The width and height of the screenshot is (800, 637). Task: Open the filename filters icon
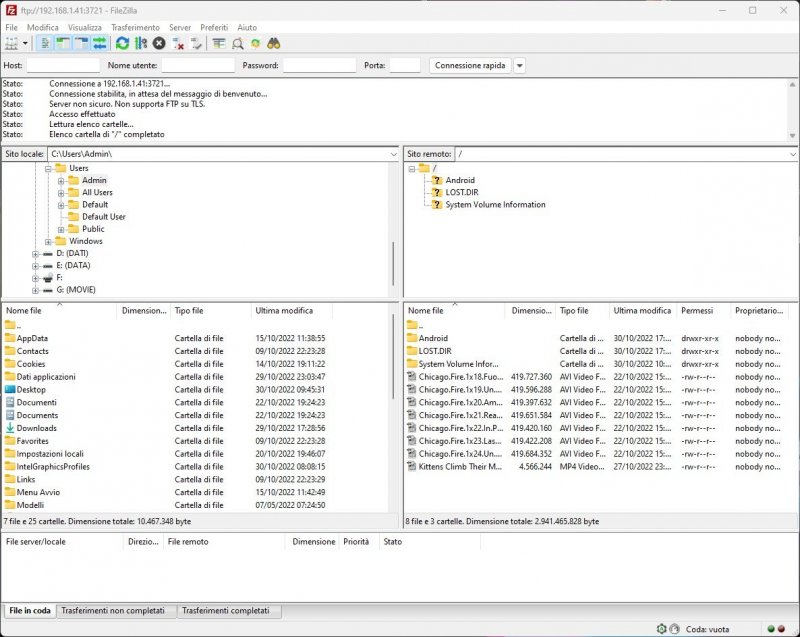click(219, 44)
